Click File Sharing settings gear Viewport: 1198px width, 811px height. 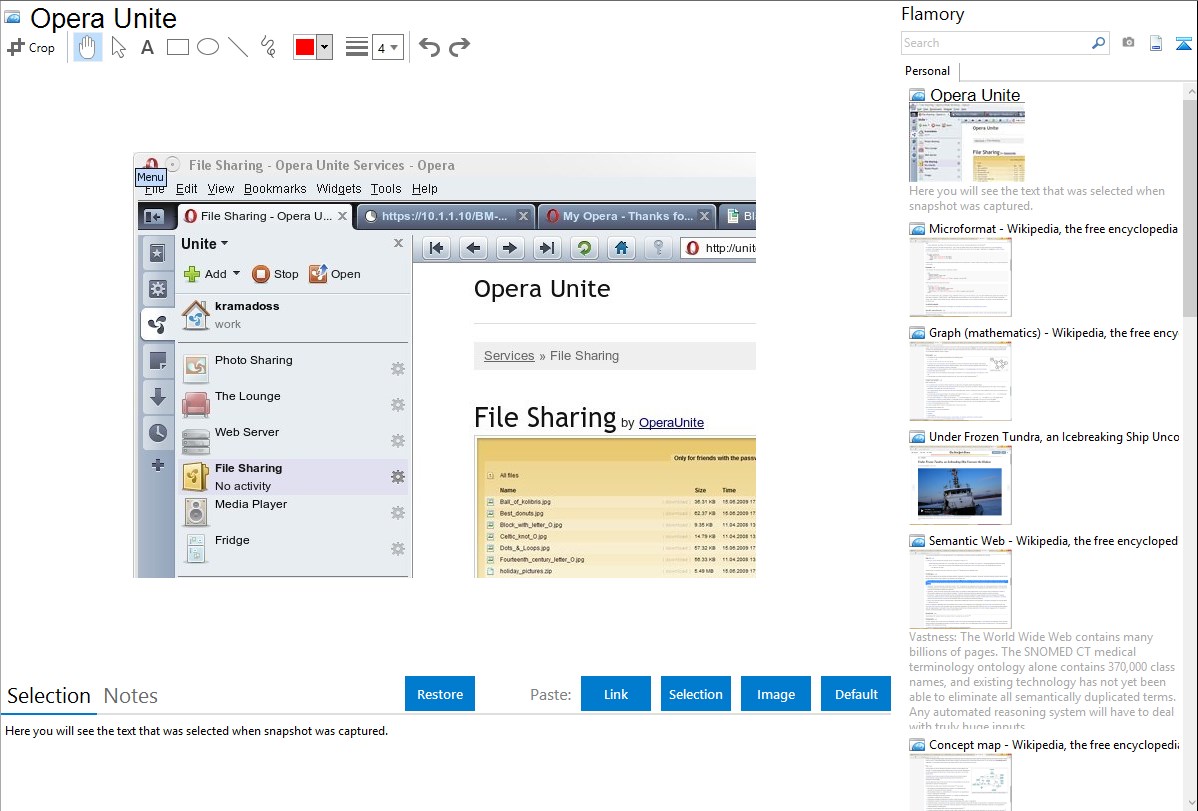[x=398, y=476]
